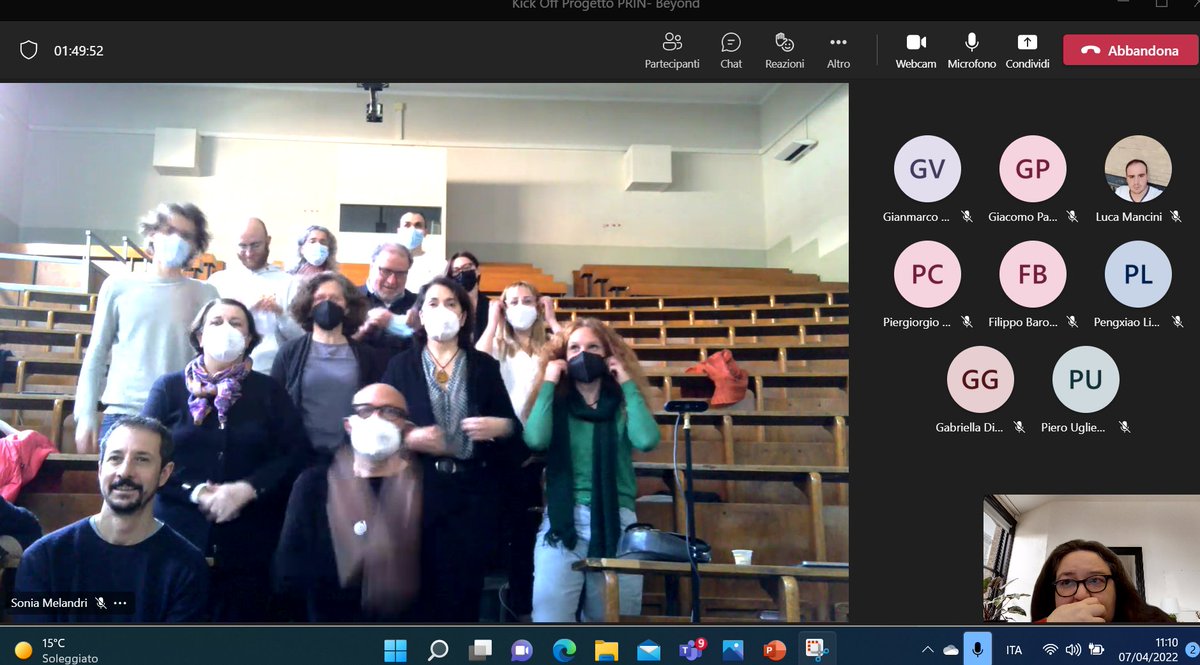Click muted mic icon beside Luca Mancini
This screenshot has width=1200, height=665.
(x=1176, y=216)
